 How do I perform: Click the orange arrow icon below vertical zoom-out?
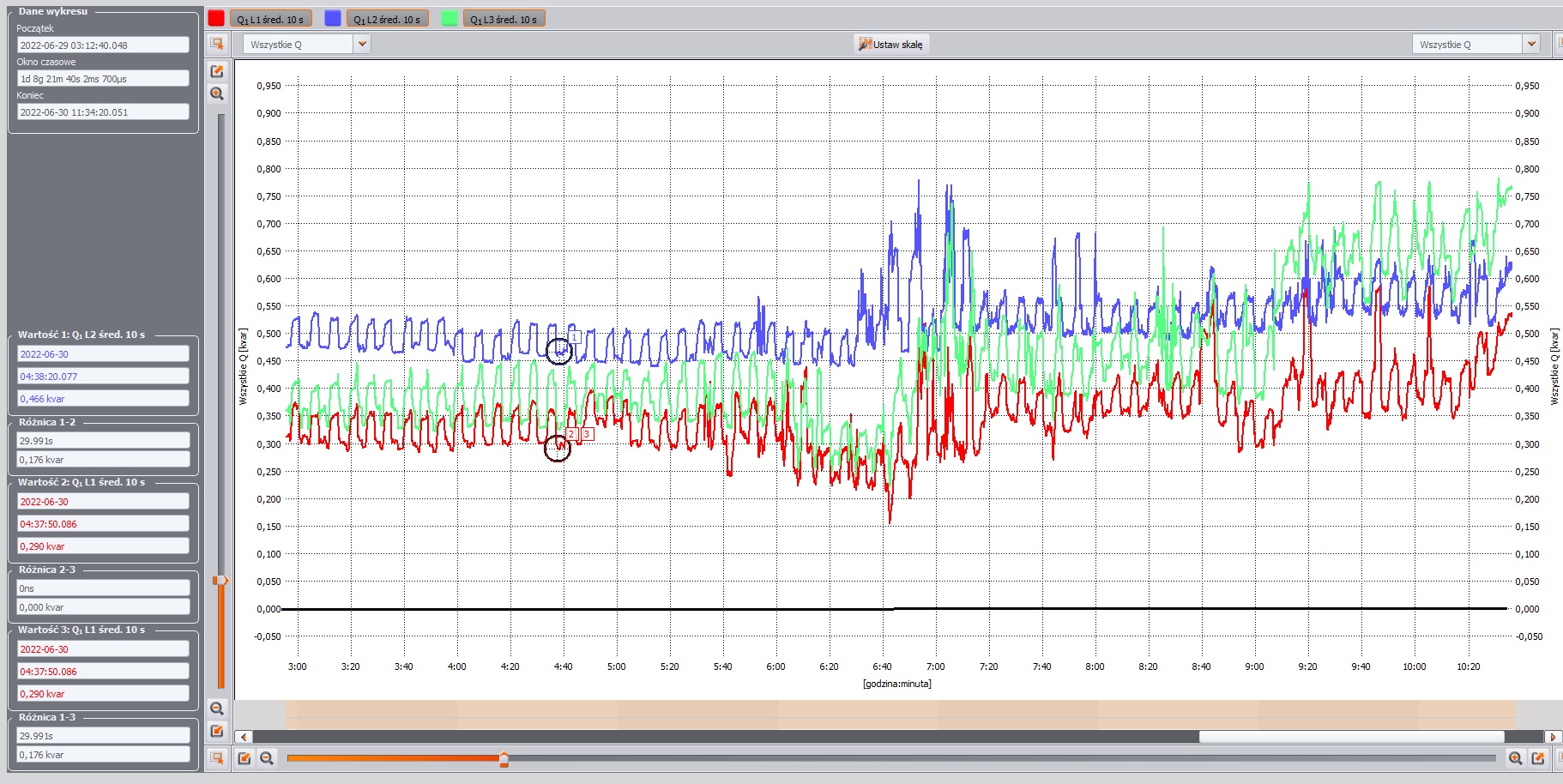click(x=217, y=731)
